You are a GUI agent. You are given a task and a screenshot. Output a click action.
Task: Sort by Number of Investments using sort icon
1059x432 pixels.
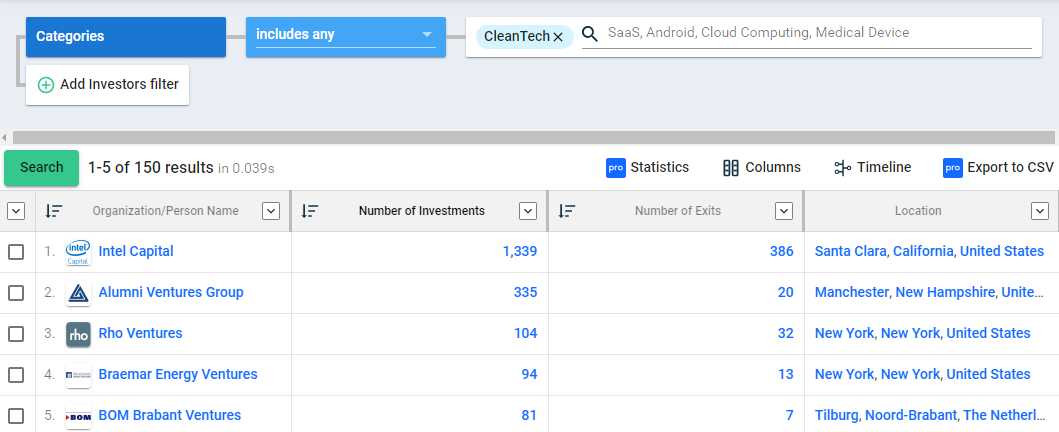(x=310, y=211)
